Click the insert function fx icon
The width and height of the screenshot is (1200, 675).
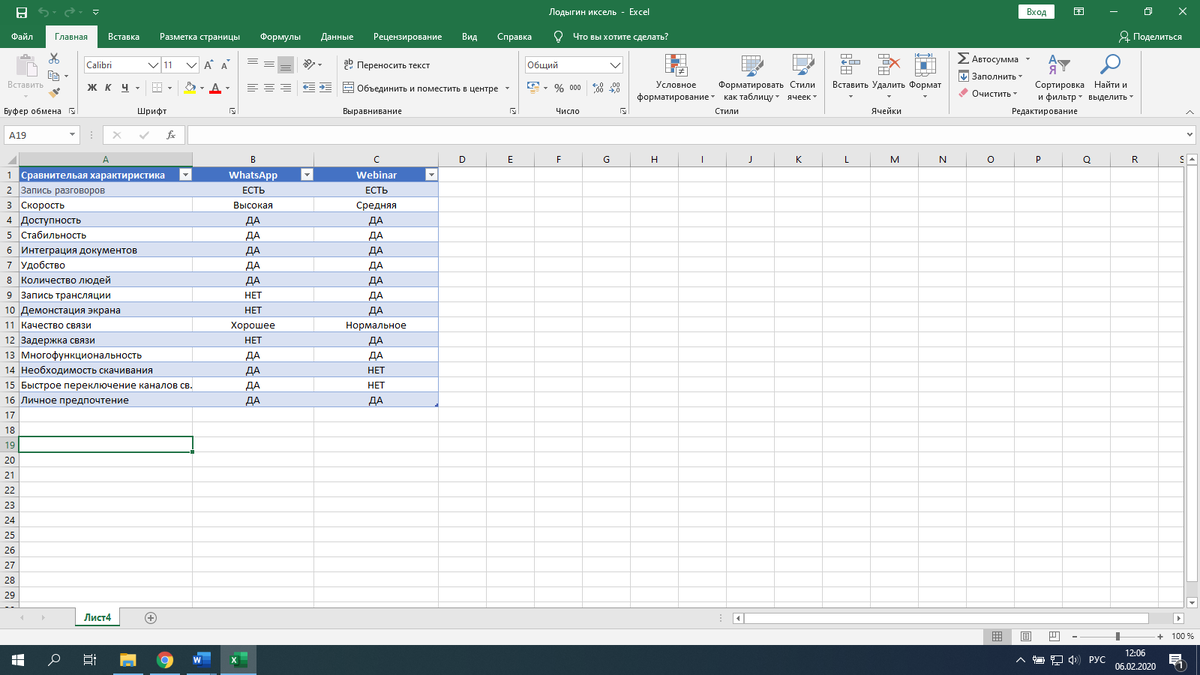pyautogui.click(x=171, y=135)
